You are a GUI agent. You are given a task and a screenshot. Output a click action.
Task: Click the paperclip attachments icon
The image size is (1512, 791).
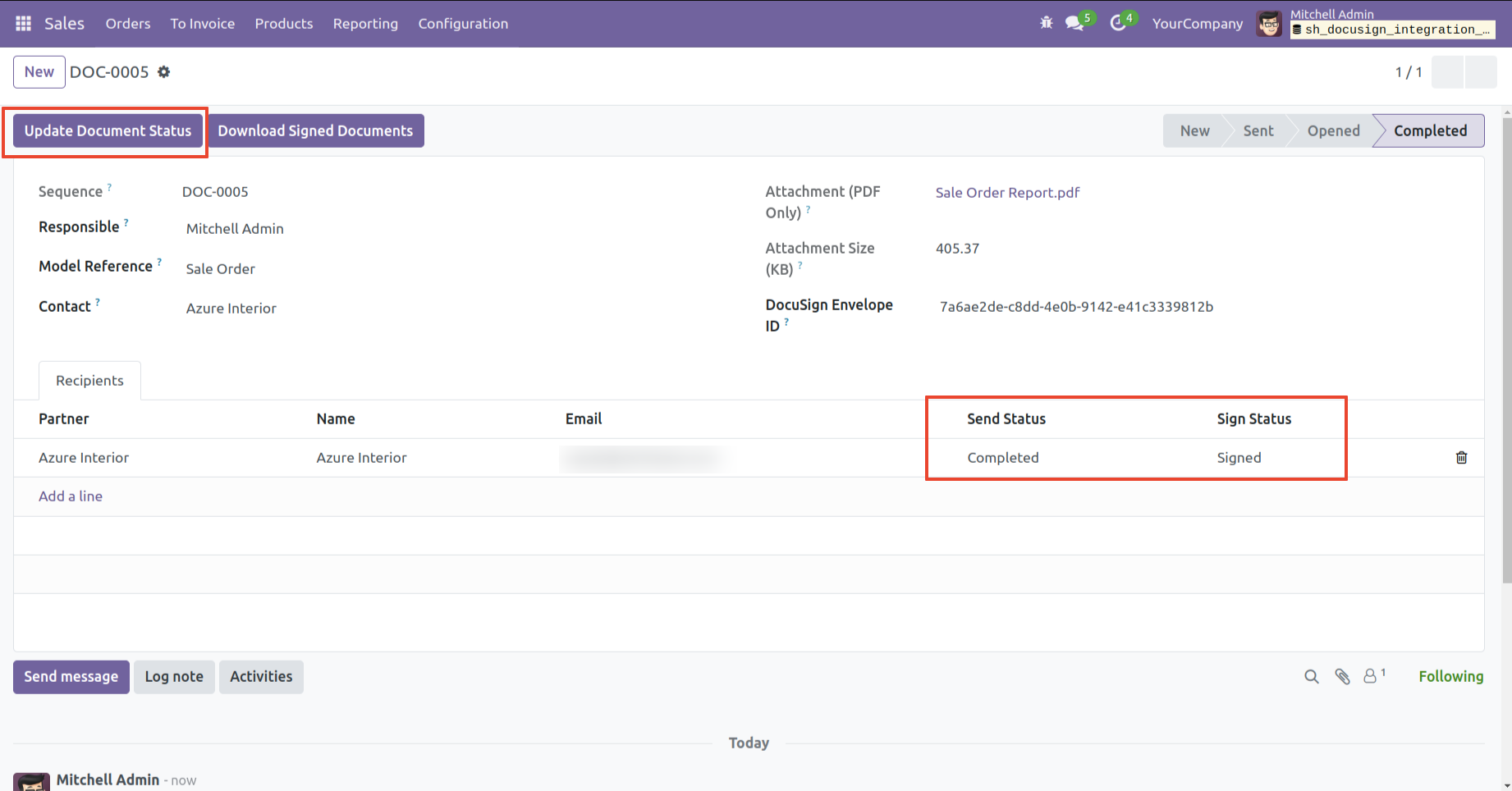1342,677
